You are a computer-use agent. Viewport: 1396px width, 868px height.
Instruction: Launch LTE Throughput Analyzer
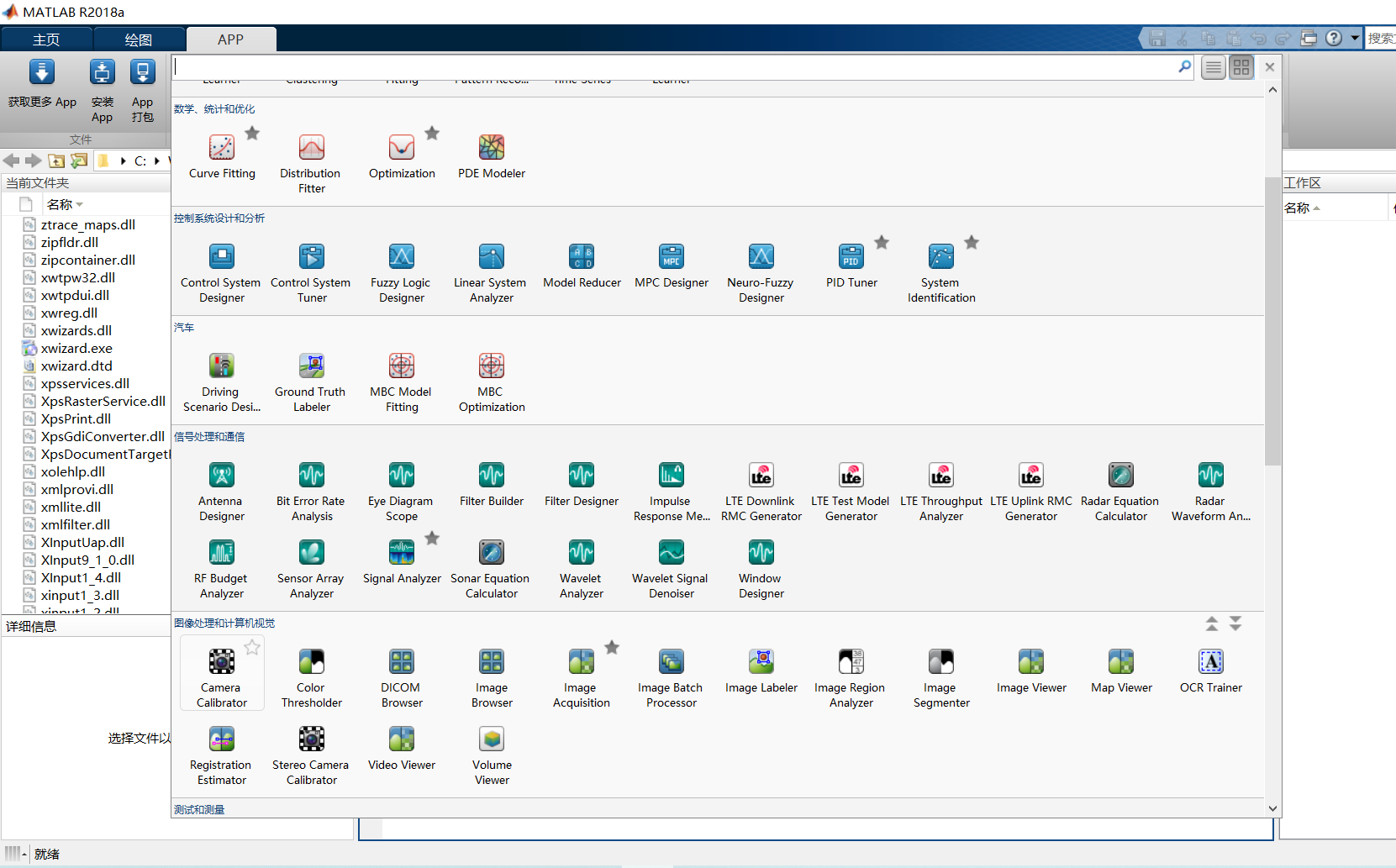point(941,492)
